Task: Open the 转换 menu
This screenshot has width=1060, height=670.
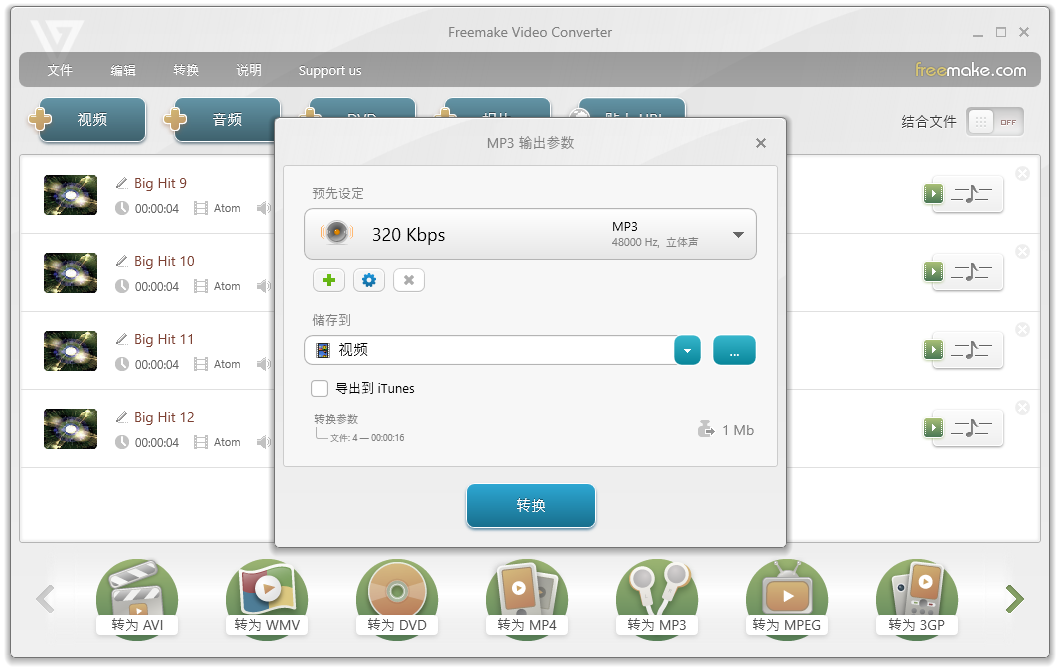Action: [185, 70]
